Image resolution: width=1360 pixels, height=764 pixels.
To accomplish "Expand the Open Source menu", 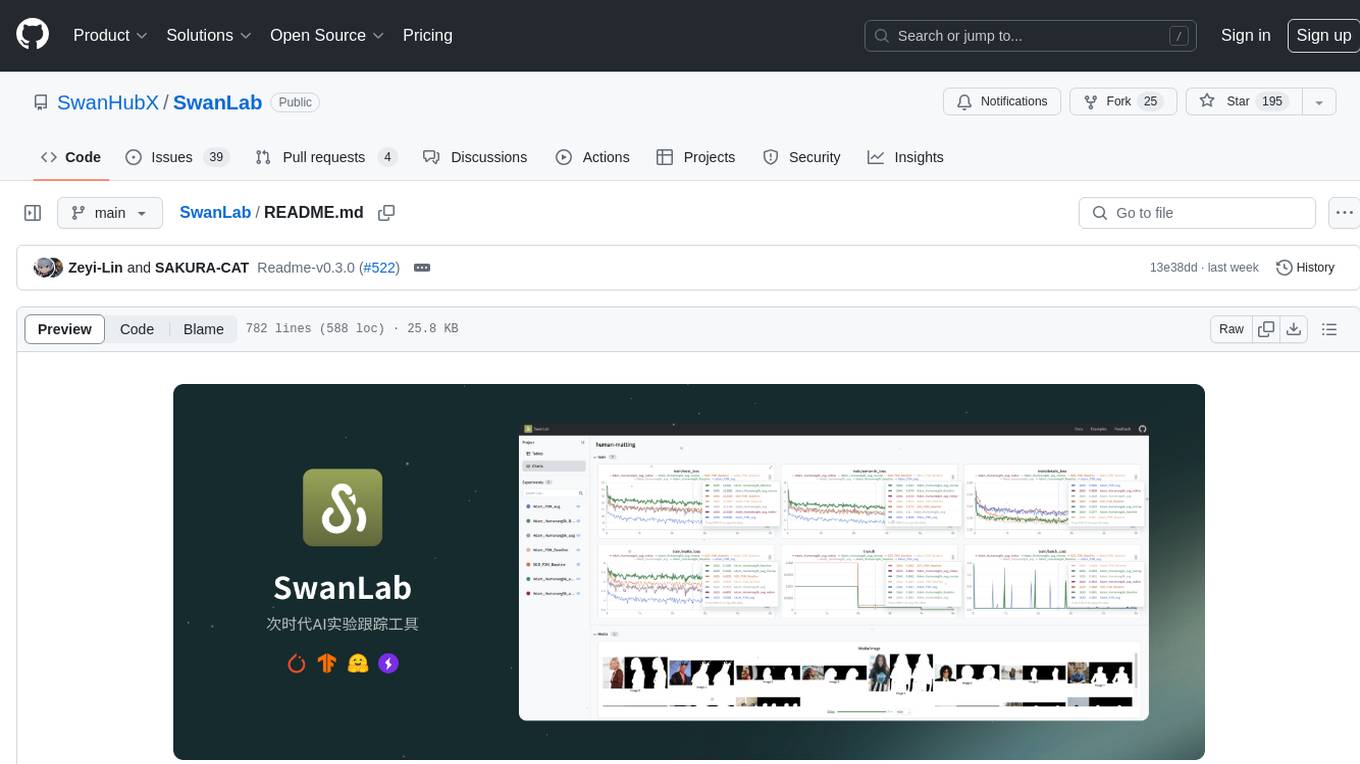I will 327,35.
